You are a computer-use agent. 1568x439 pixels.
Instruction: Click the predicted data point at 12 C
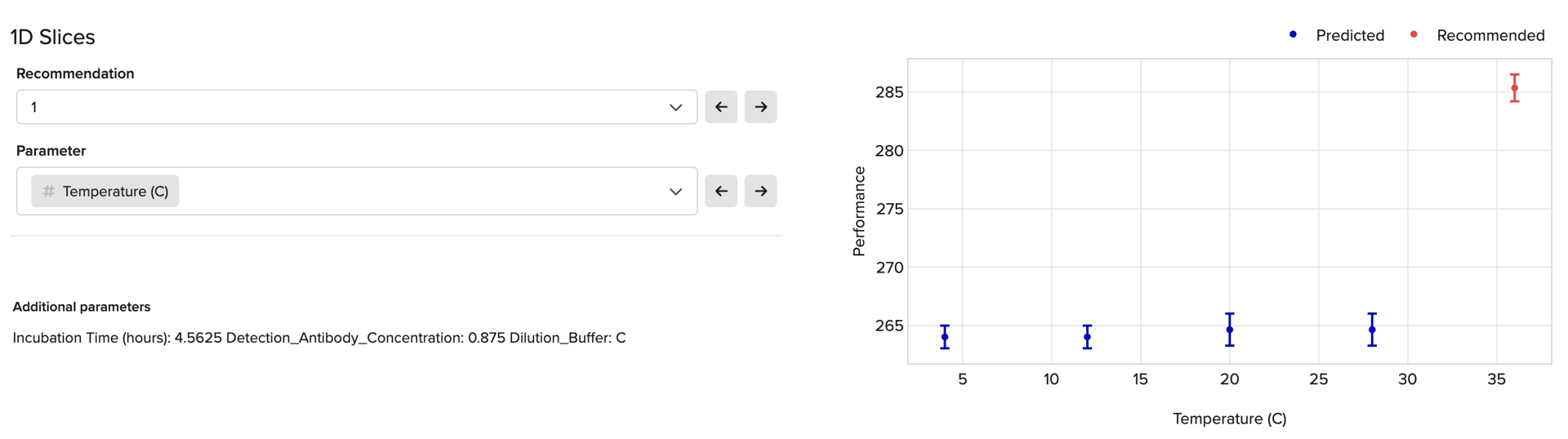click(x=1087, y=337)
